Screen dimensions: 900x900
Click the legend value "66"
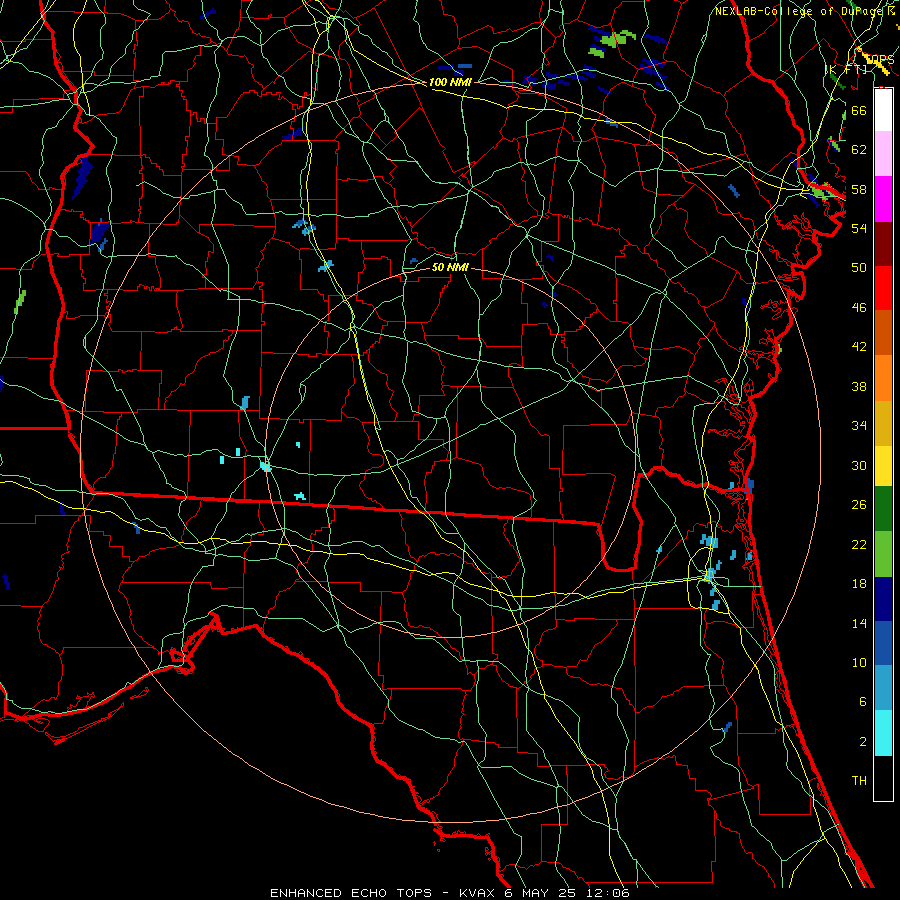[x=859, y=110]
